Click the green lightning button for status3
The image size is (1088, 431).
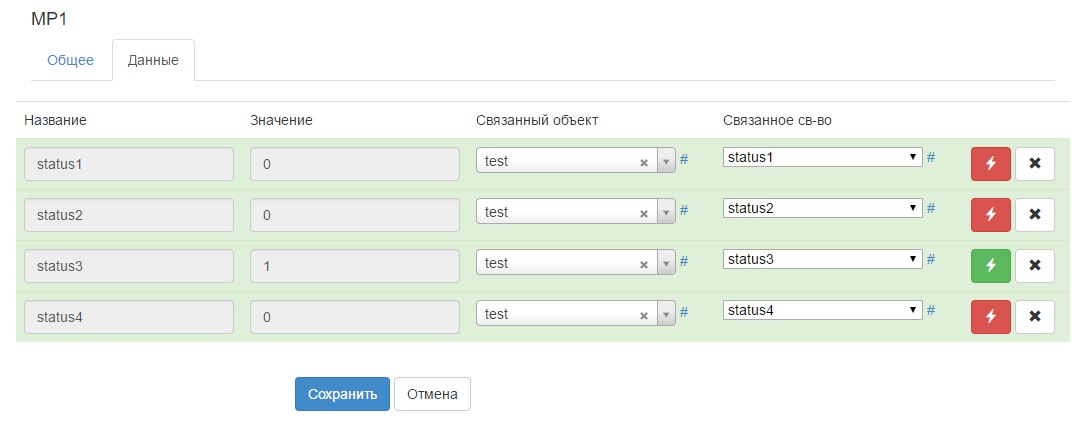(x=990, y=265)
